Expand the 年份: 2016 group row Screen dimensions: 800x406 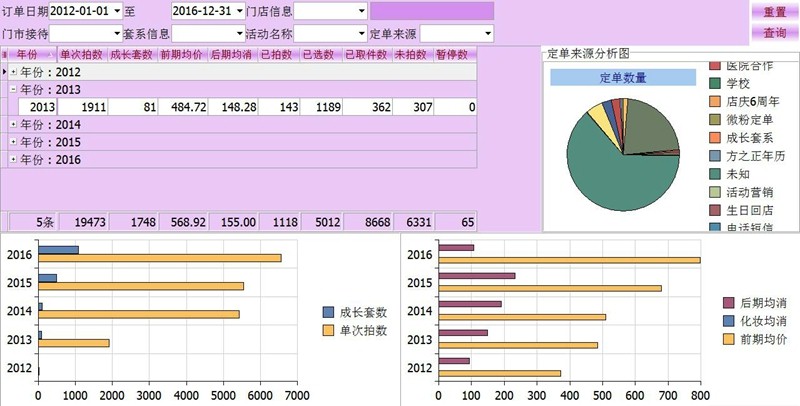(13, 159)
